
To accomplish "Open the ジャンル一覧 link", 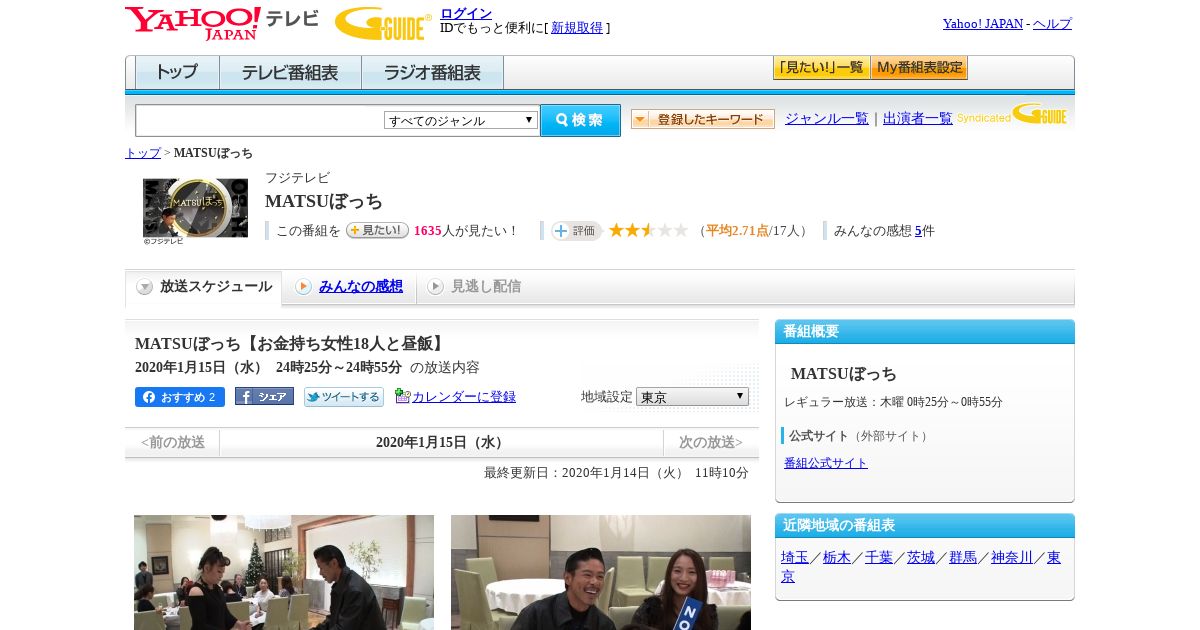I will click(x=827, y=119).
